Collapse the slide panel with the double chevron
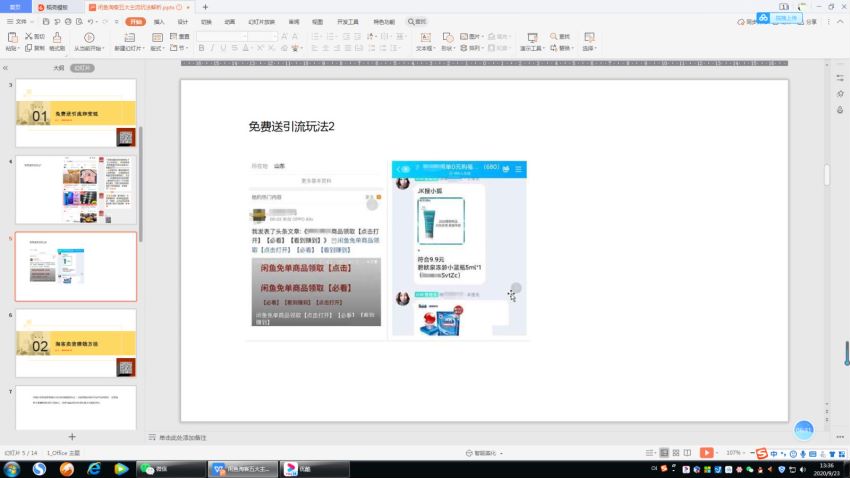Screen dimensions: 850x478 pyautogui.click(x=5, y=68)
